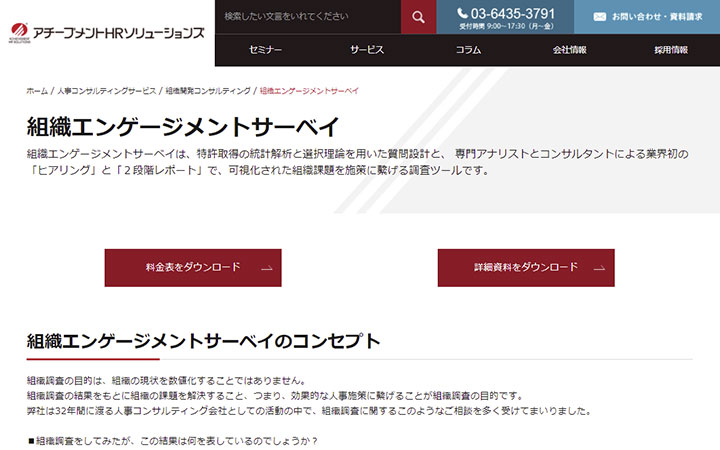Click reception hours text 受付時間 9:00~17:30
This screenshot has width=720, height=450.
click(x=506, y=26)
